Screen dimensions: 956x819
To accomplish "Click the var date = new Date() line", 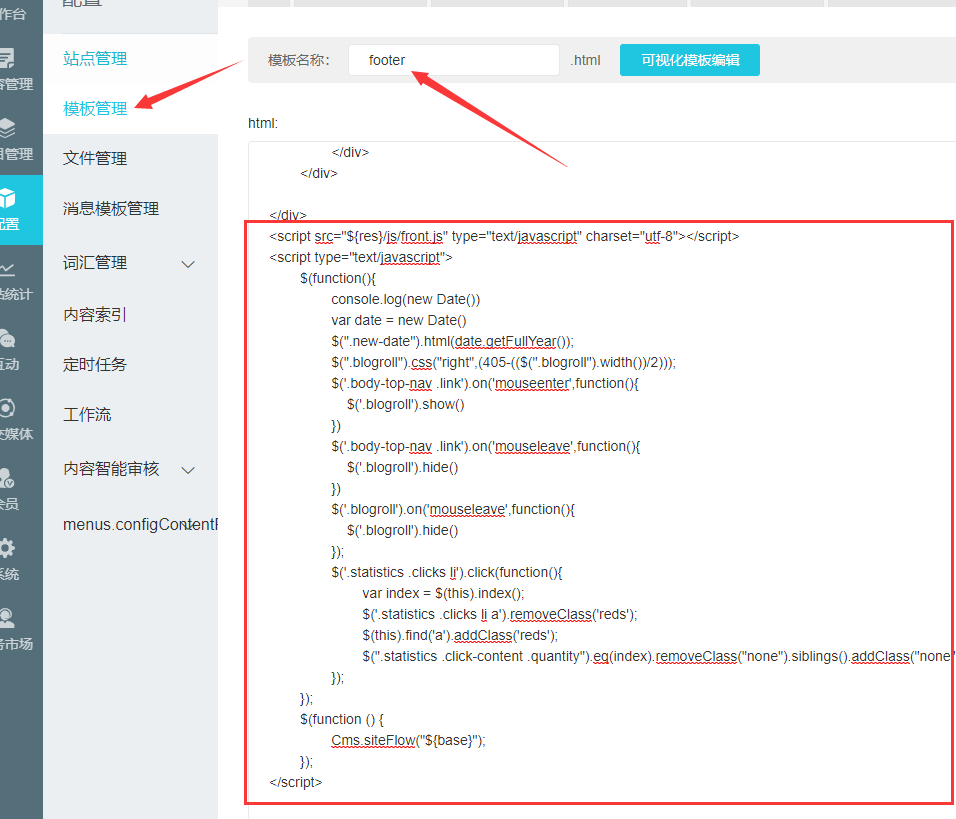I will click(x=399, y=320).
